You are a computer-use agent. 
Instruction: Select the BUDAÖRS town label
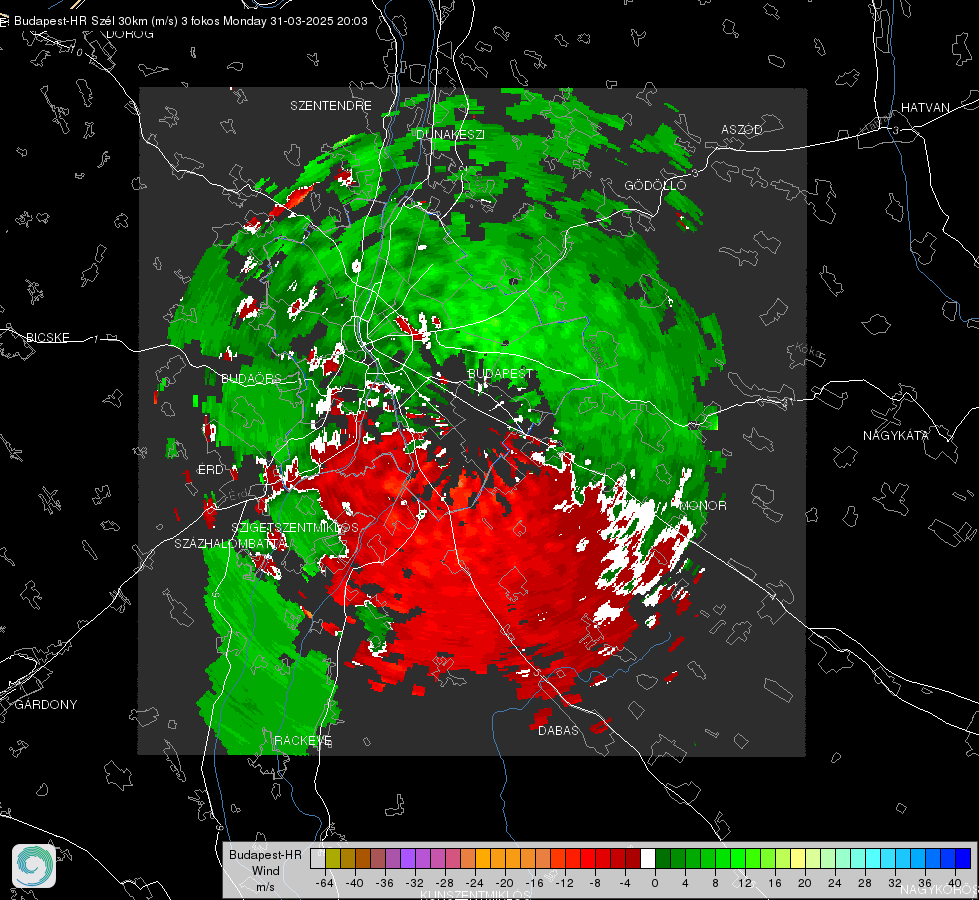coord(251,379)
